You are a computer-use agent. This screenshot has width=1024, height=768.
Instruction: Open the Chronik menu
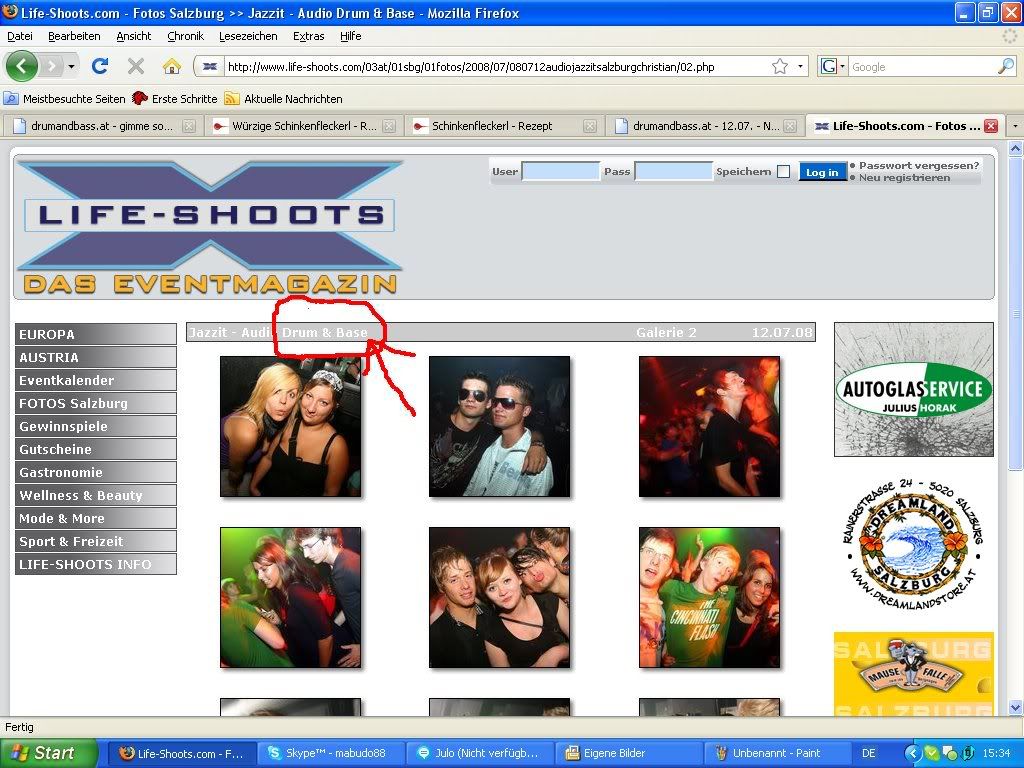(x=185, y=36)
